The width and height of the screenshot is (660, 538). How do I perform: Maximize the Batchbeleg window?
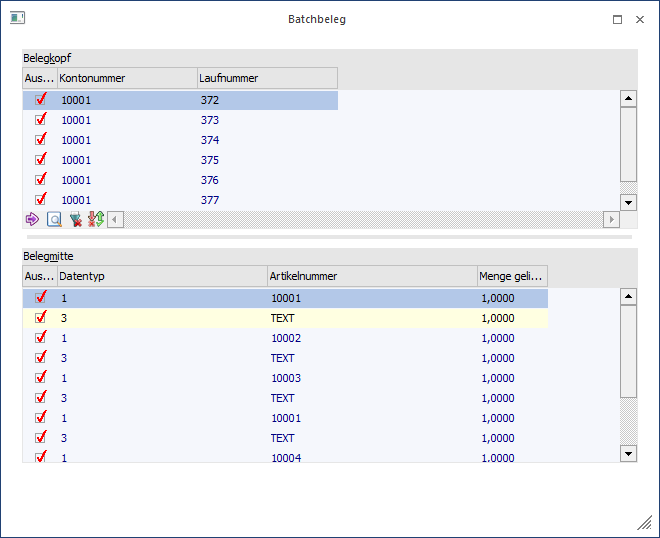click(x=617, y=19)
